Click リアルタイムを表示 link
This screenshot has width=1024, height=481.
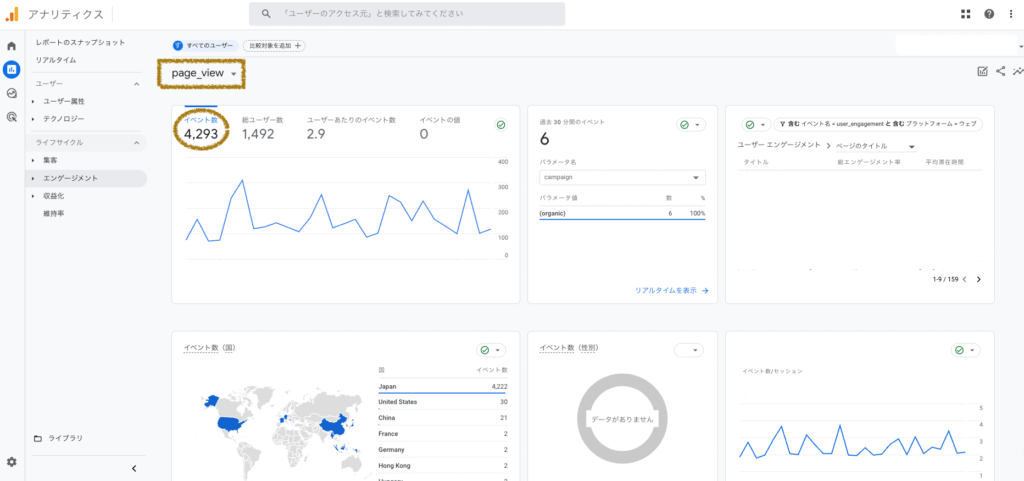pyautogui.click(x=671, y=290)
